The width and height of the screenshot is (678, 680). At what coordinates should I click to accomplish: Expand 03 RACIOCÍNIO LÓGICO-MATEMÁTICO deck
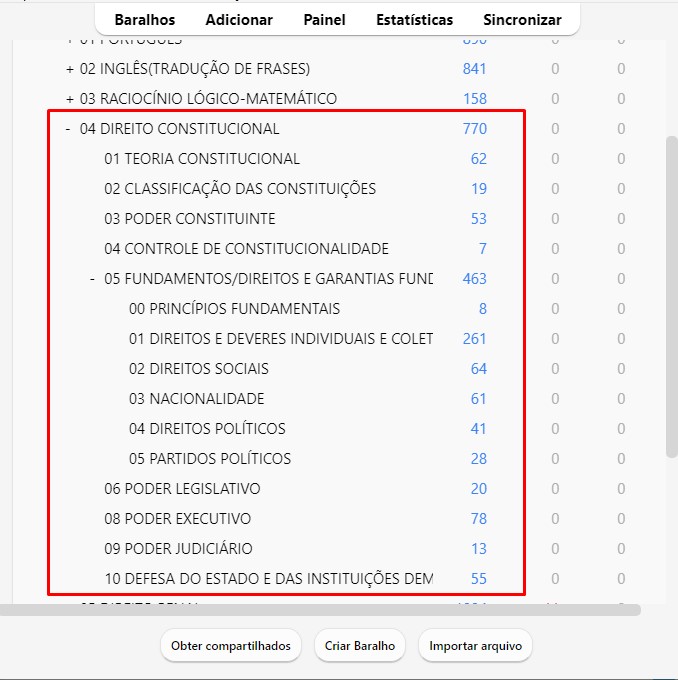[70, 99]
